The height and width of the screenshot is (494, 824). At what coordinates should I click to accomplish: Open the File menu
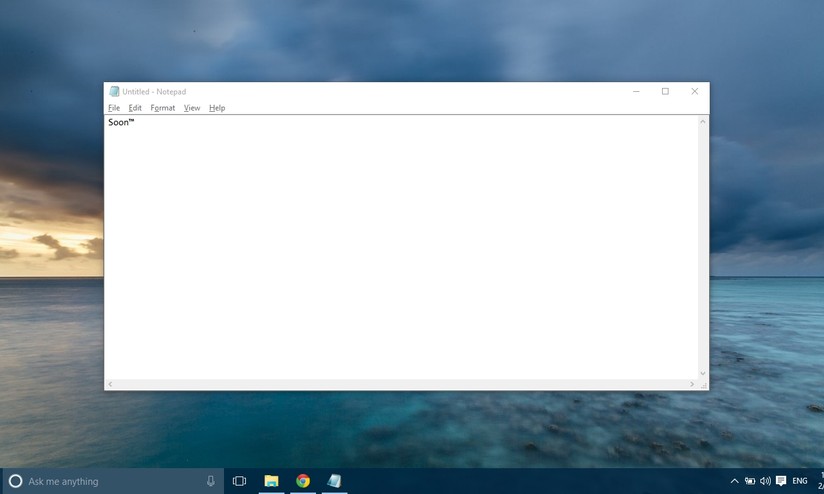click(x=114, y=108)
